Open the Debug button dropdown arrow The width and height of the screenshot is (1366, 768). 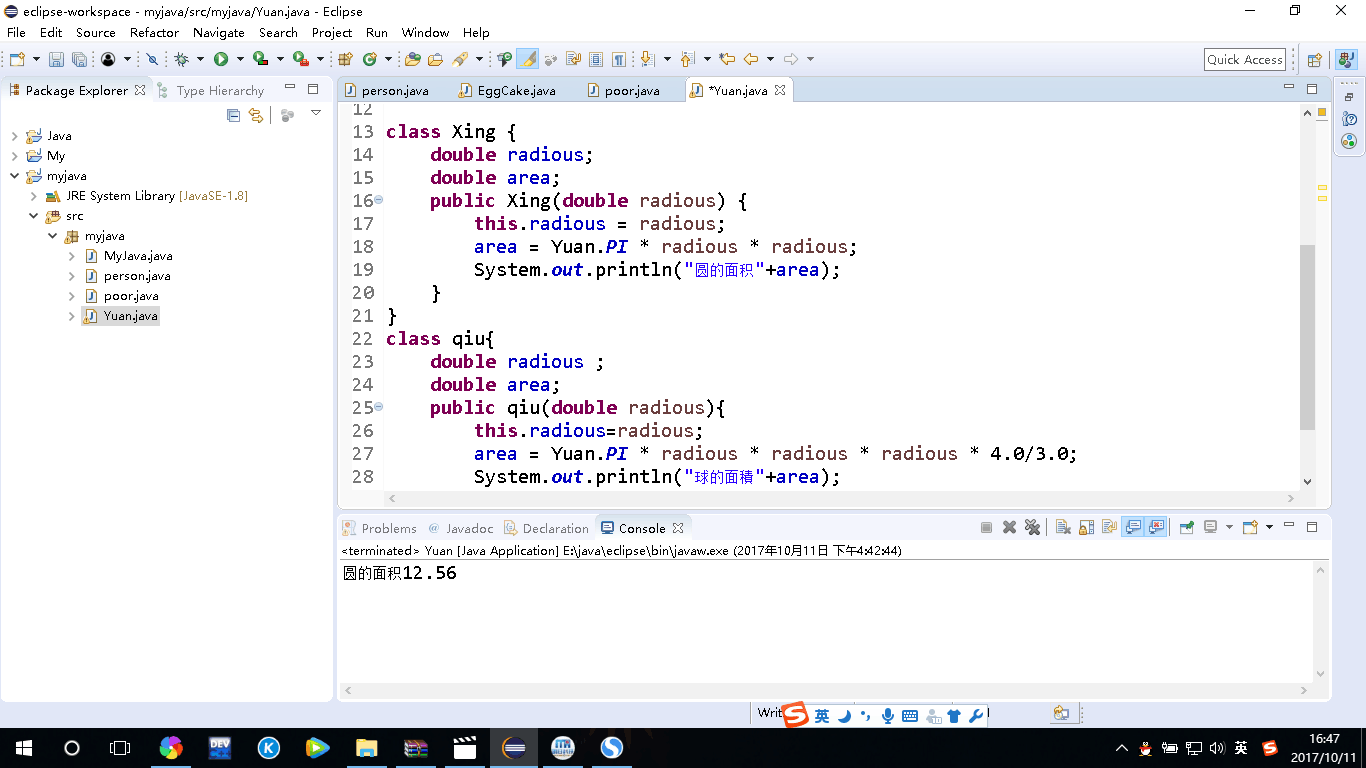pyautogui.click(x=200, y=59)
